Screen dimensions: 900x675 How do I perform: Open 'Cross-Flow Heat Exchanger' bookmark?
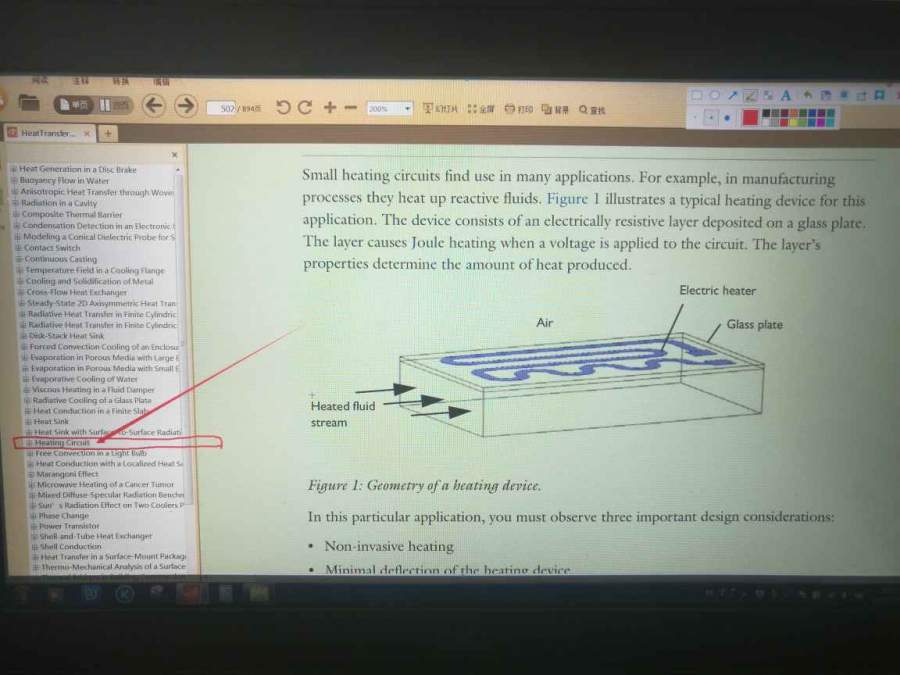click(x=76, y=292)
